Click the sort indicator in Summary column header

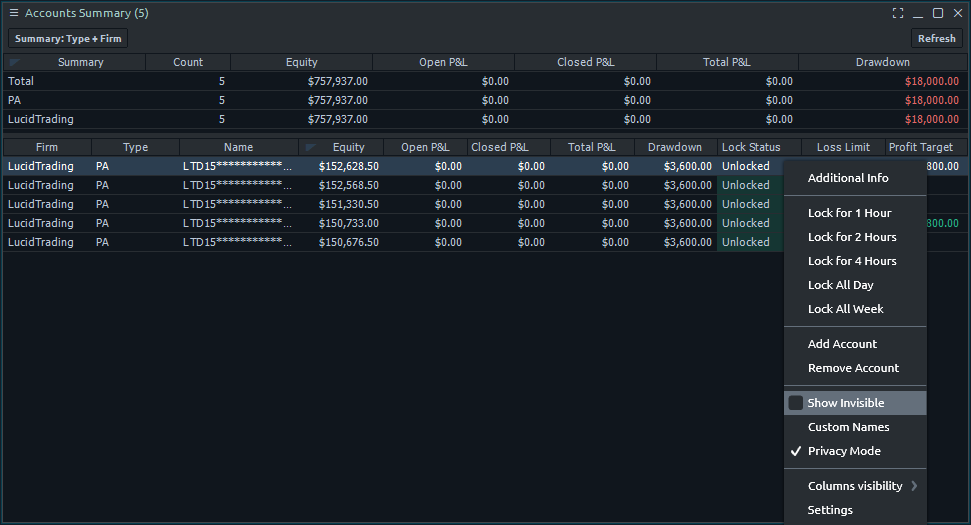click(15, 62)
